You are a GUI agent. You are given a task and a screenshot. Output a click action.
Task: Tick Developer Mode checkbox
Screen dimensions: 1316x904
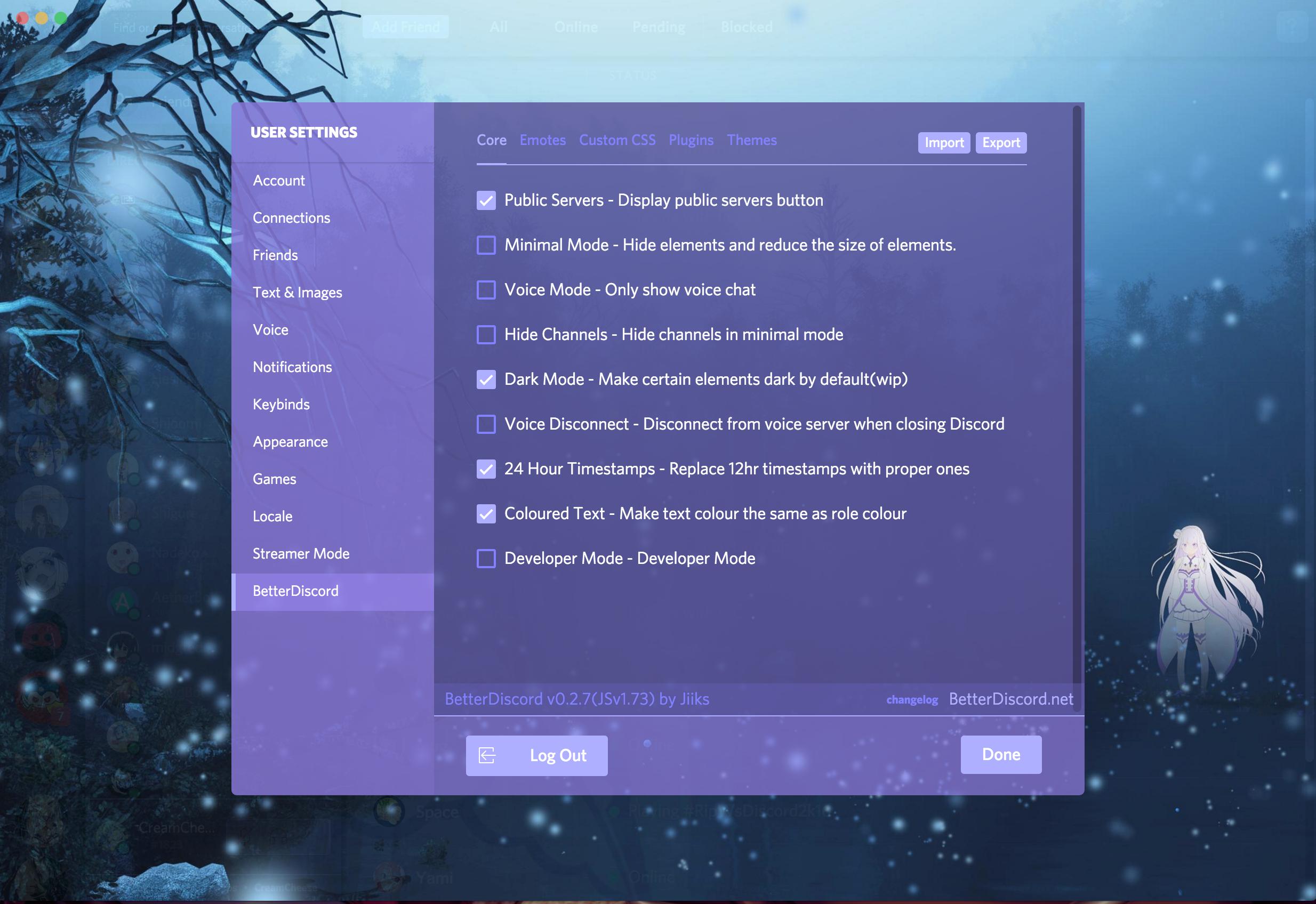pyautogui.click(x=486, y=559)
